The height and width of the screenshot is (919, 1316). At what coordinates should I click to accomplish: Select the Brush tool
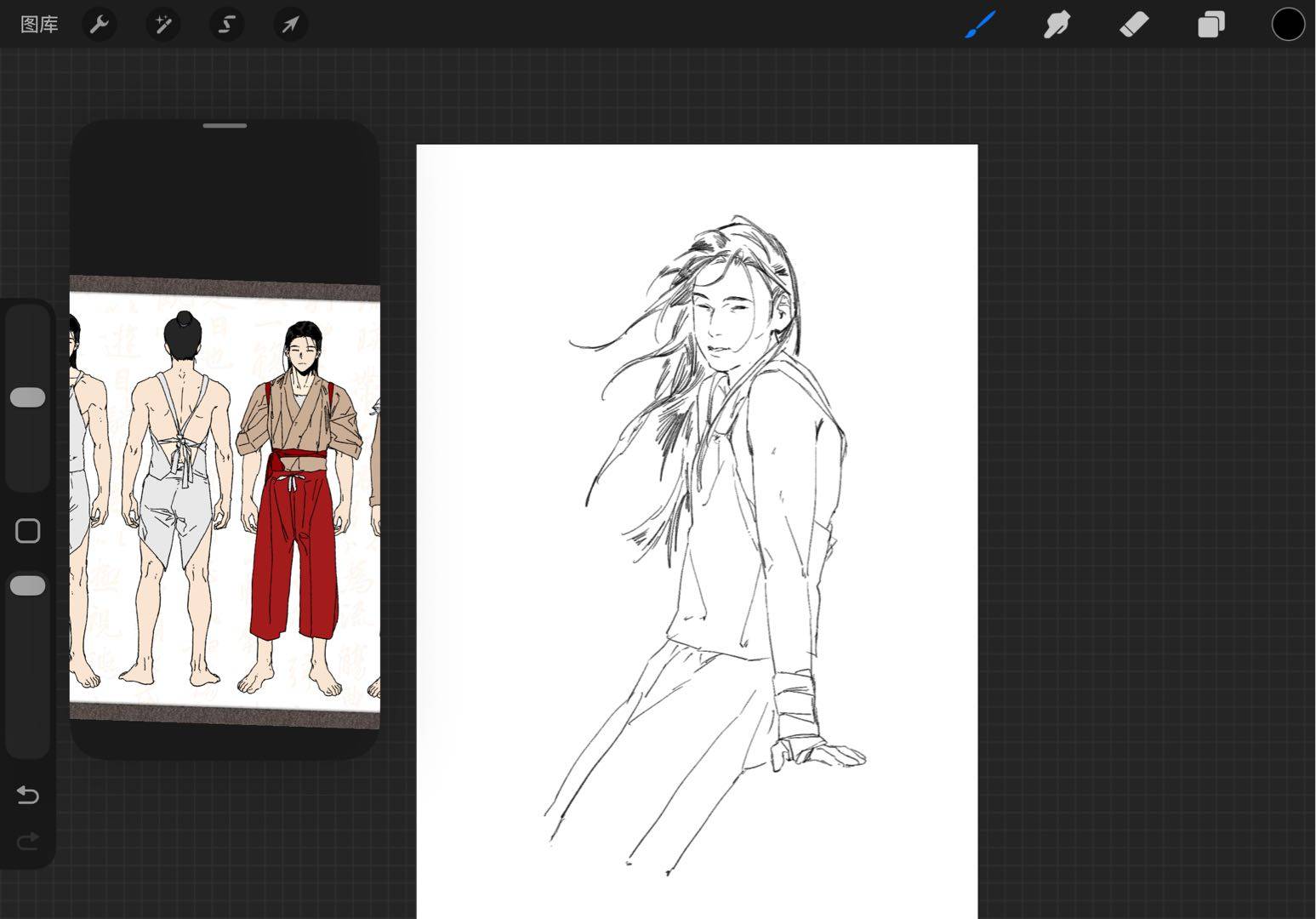point(980,25)
